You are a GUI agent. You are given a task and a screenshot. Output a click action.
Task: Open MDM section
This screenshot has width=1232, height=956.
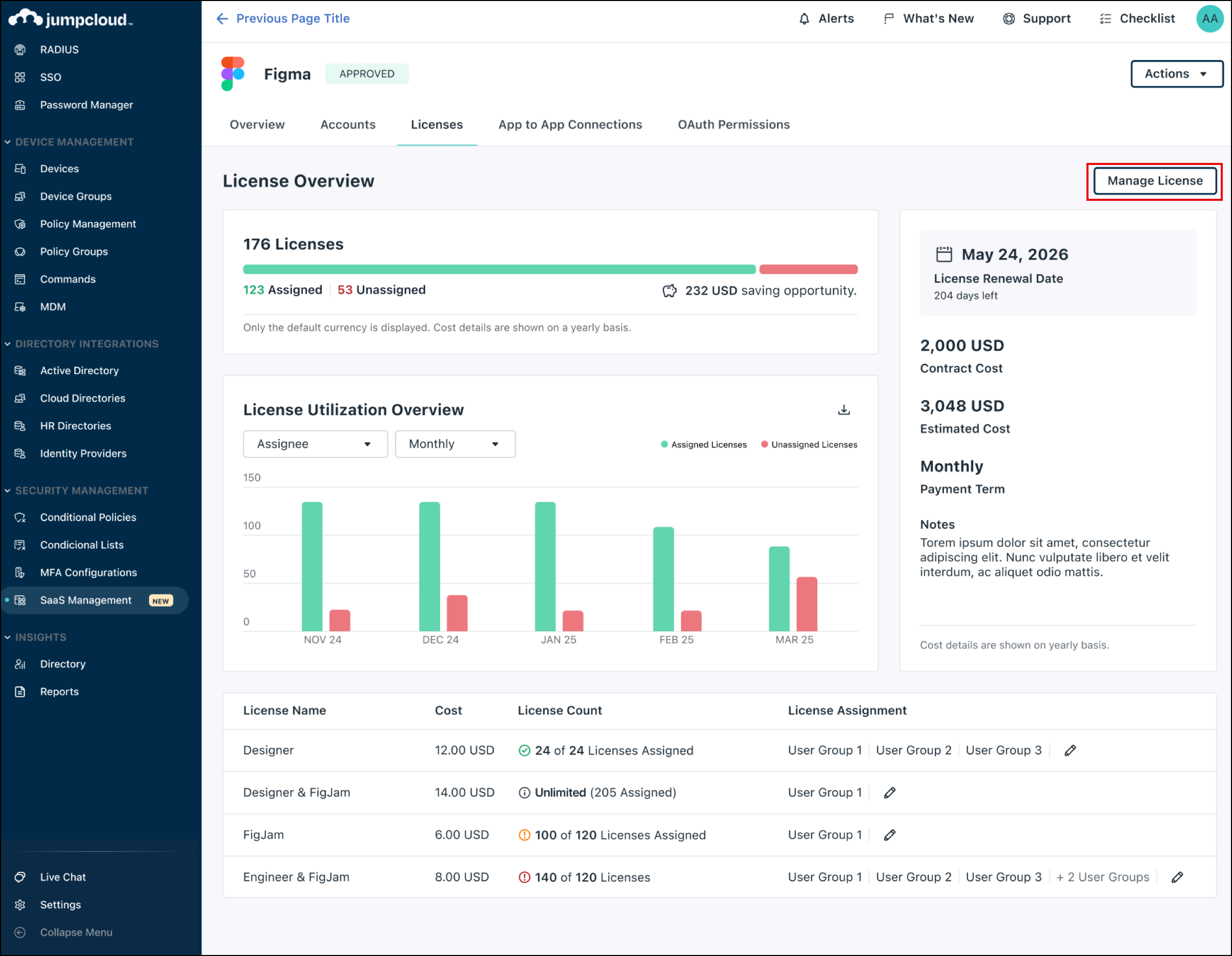click(x=52, y=307)
